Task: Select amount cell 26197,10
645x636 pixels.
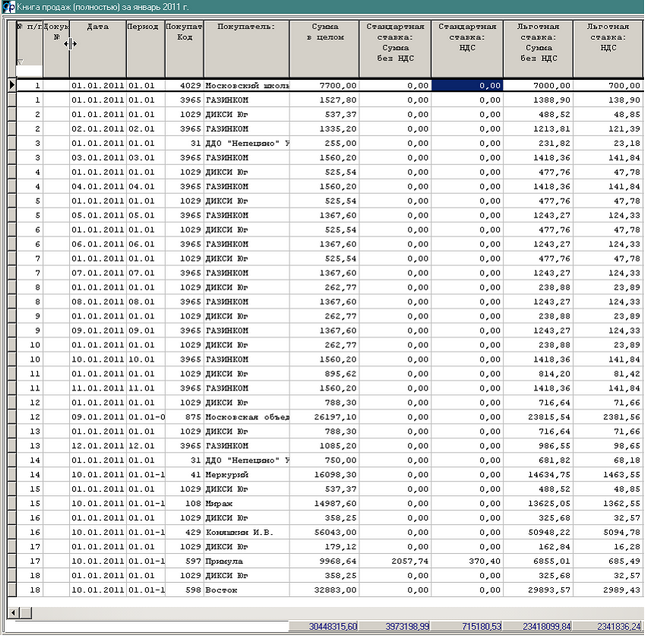Action: (x=324, y=417)
